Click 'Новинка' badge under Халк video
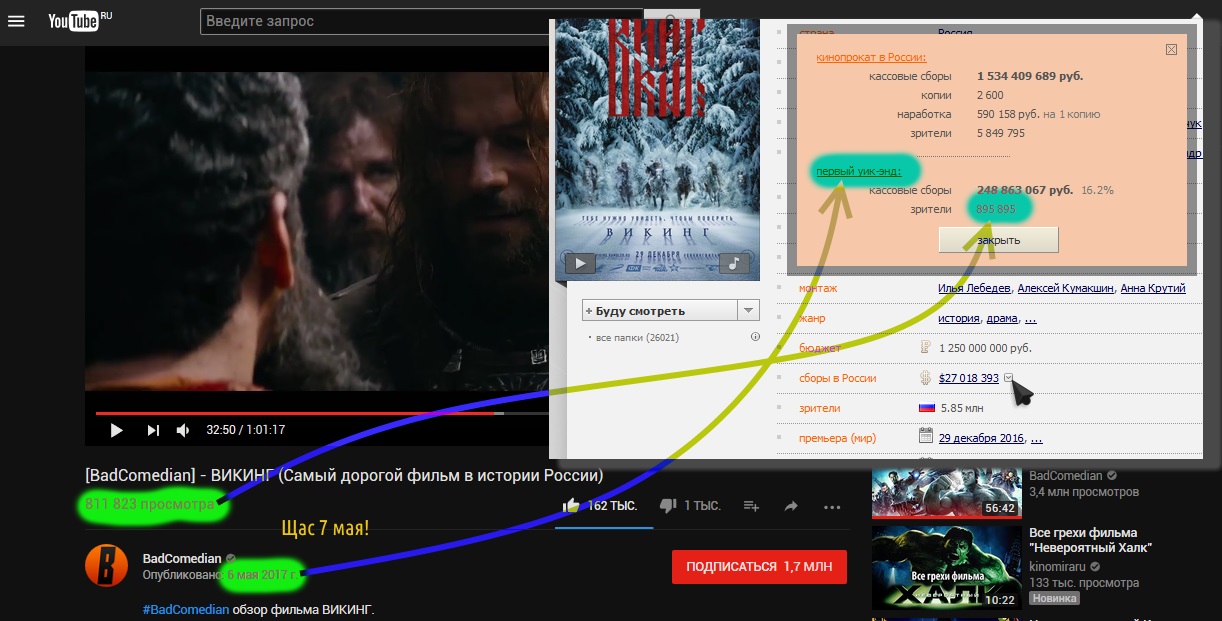 [1054, 598]
